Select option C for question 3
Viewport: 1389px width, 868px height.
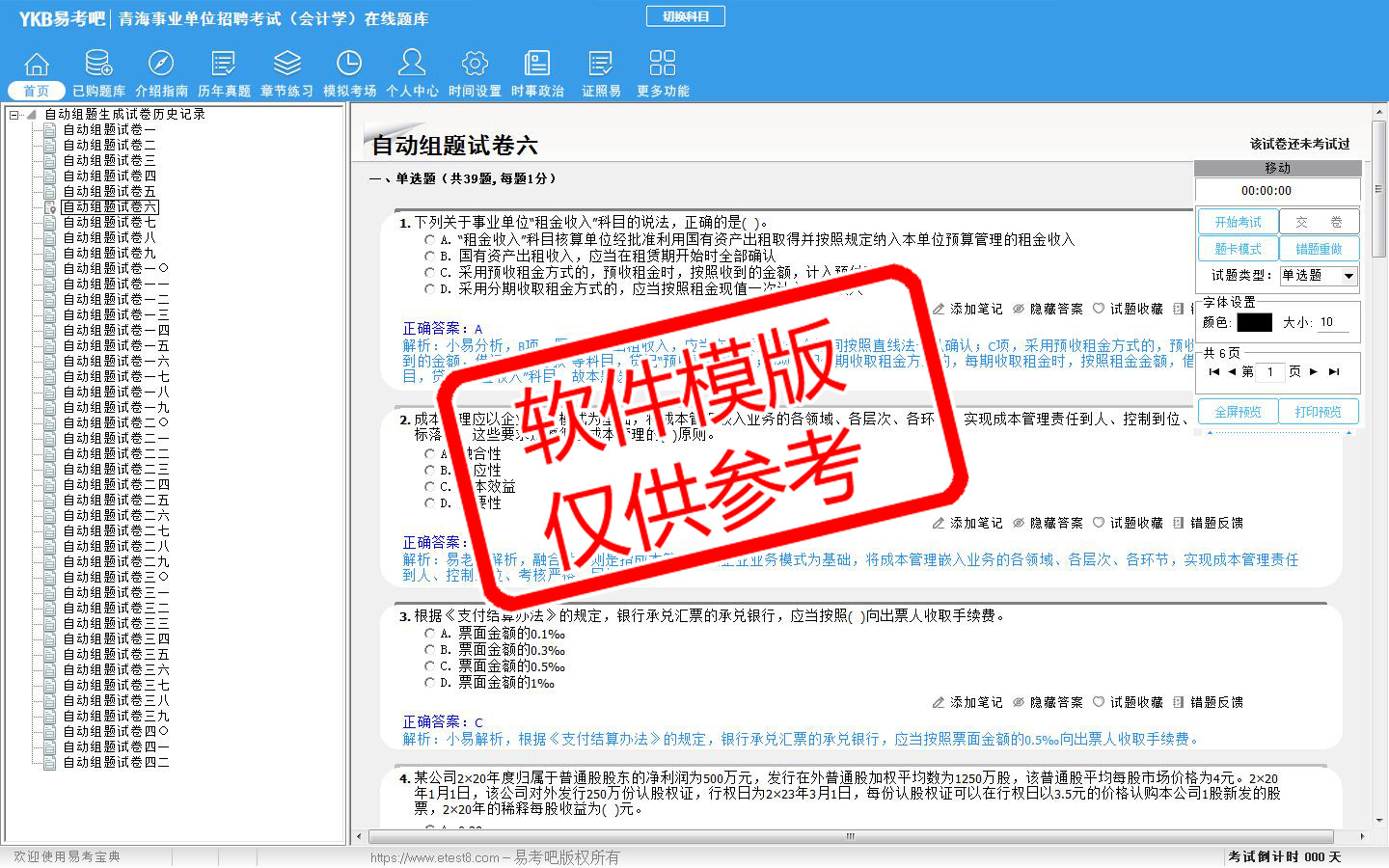pyautogui.click(x=430, y=666)
